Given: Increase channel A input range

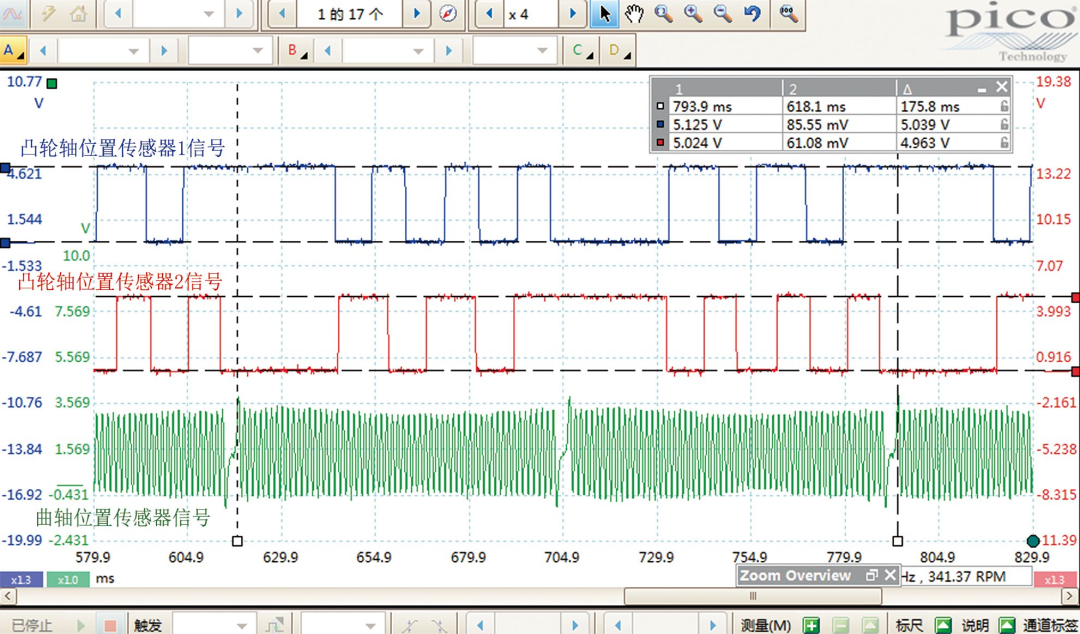Looking at the screenshot, I should (x=164, y=50).
